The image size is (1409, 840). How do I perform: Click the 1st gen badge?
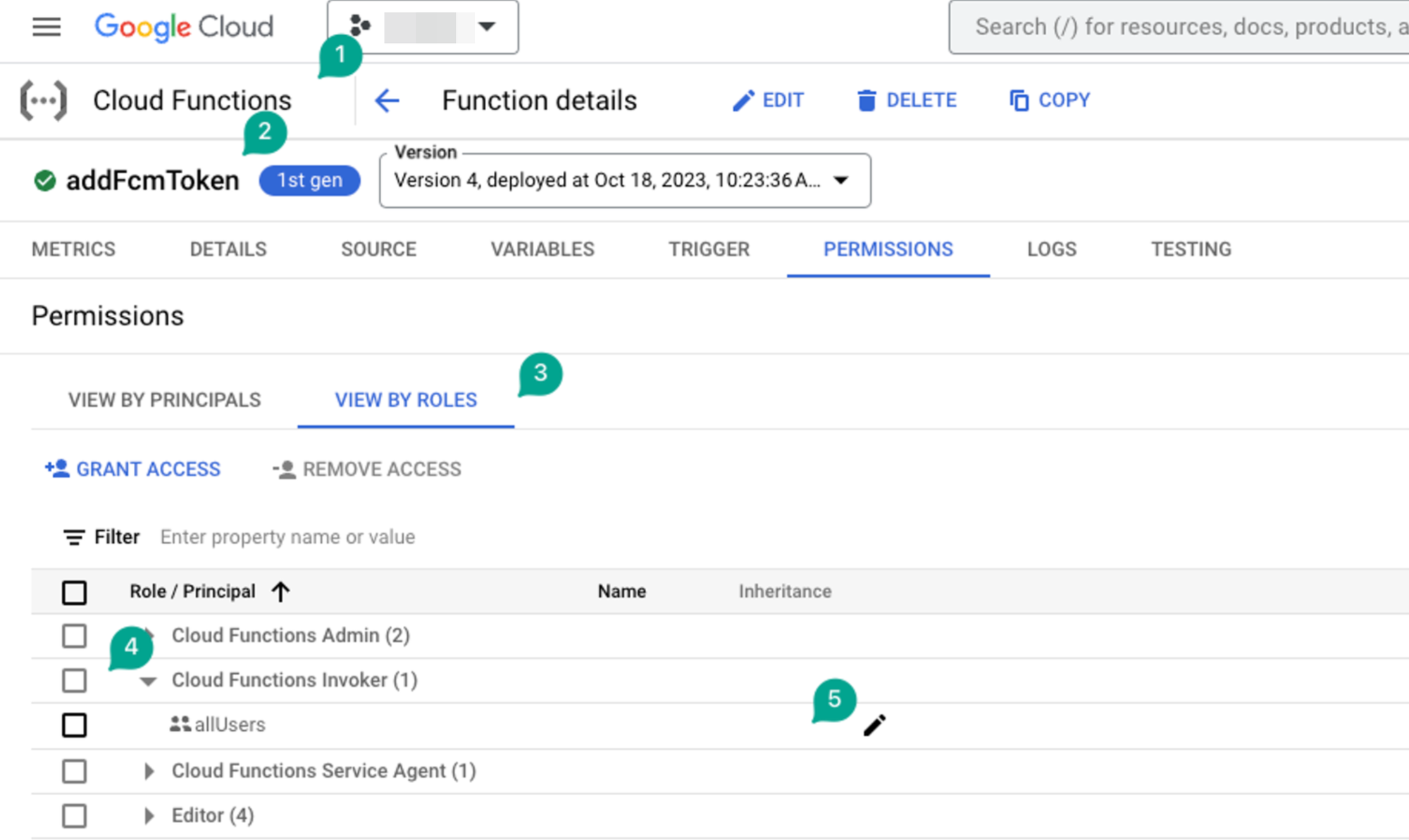point(310,181)
